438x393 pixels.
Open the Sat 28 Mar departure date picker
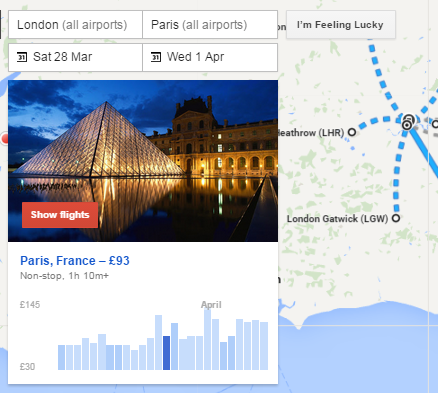tap(75, 57)
